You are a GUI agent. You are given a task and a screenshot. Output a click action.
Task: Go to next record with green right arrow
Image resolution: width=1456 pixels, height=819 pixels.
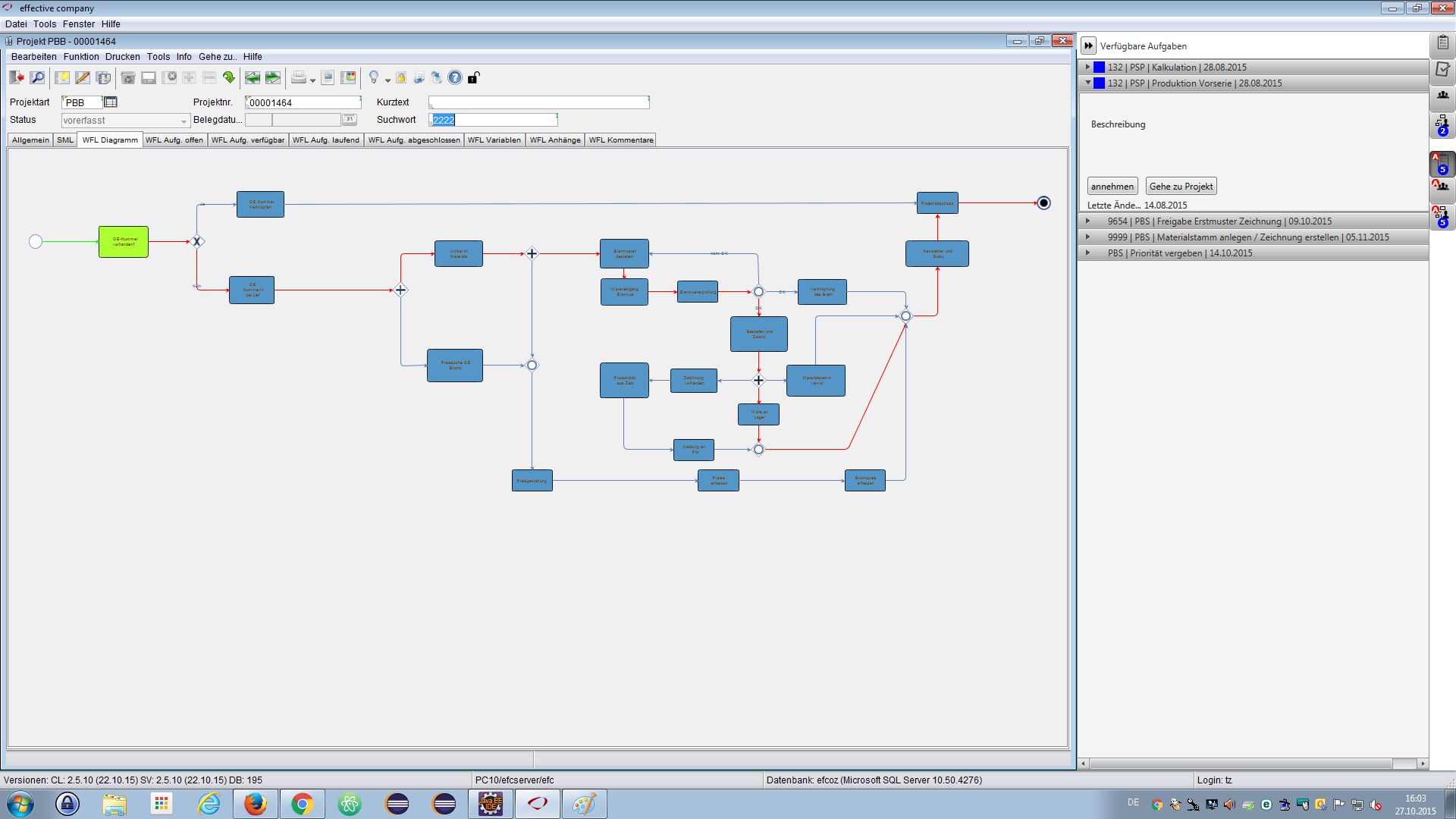pyautogui.click(x=273, y=77)
